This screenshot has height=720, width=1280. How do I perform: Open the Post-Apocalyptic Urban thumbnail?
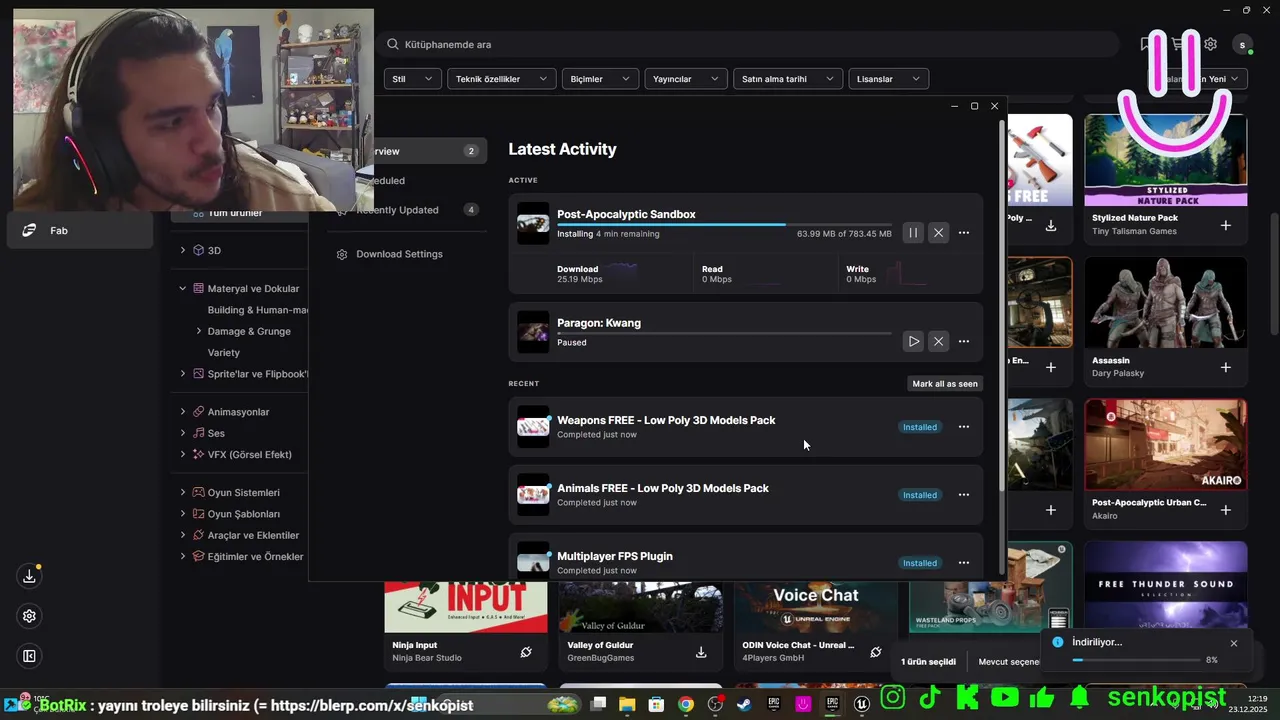(x=1166, y=445)
